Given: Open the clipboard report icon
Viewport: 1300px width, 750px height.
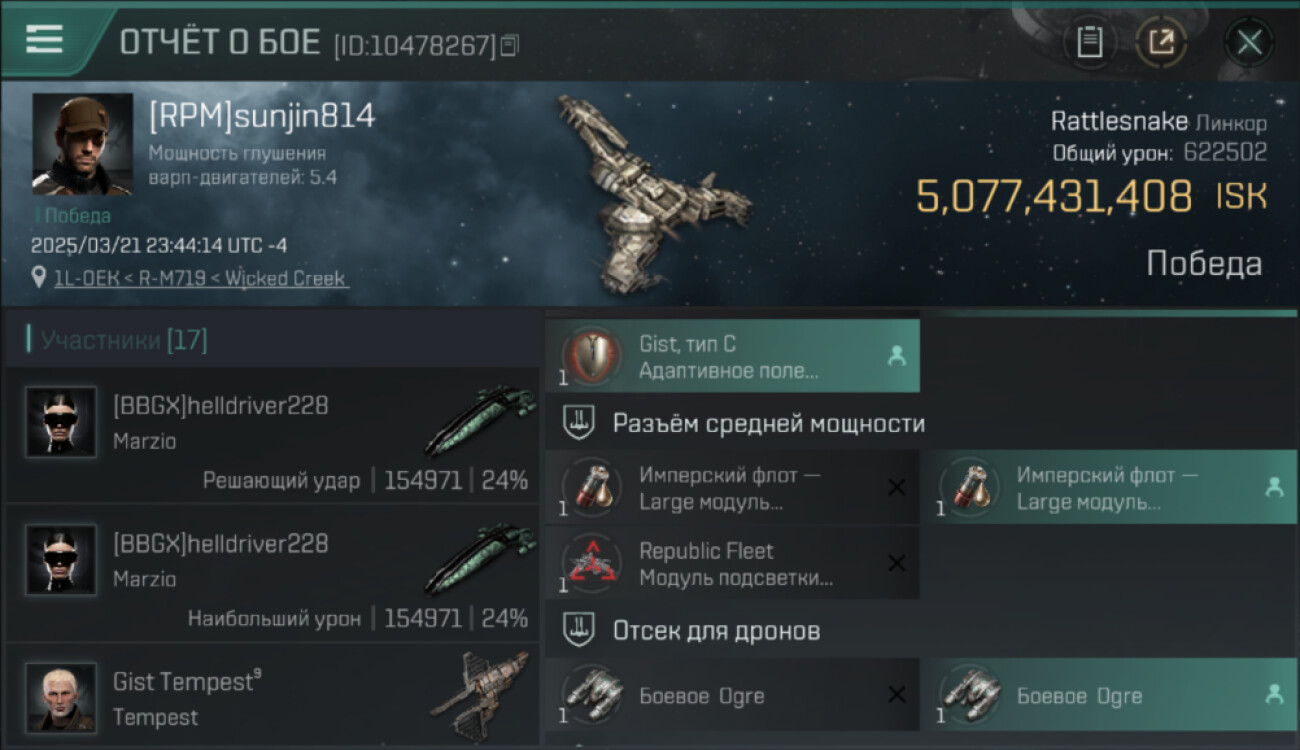Looking at the screenshot, I should 1089,42.
